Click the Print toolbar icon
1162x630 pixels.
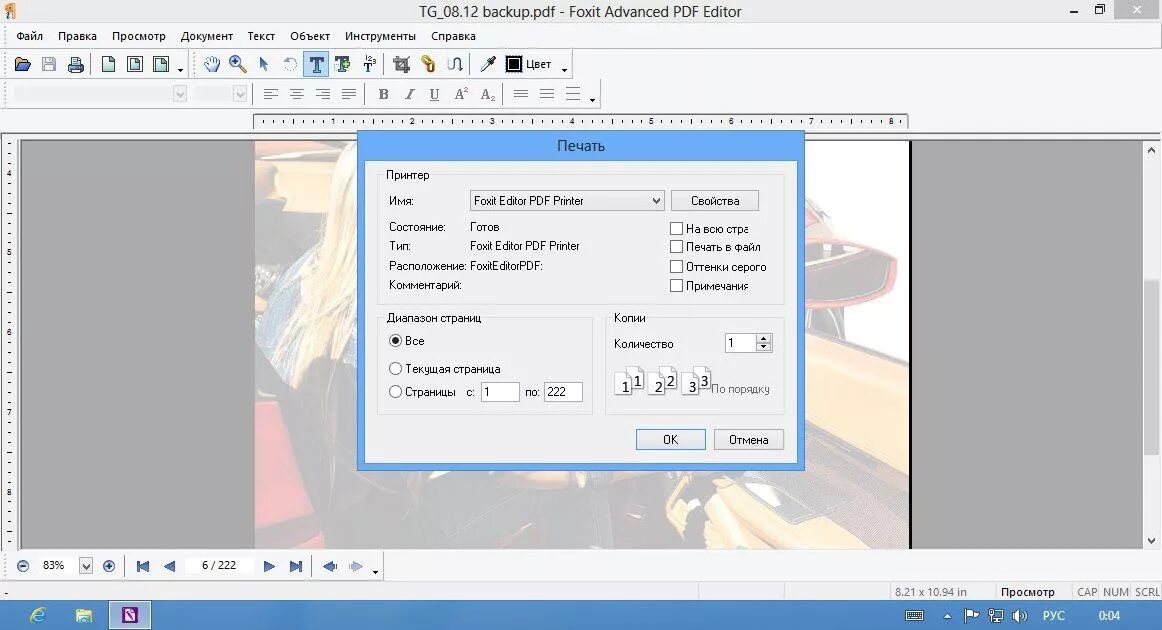point(76,64)
